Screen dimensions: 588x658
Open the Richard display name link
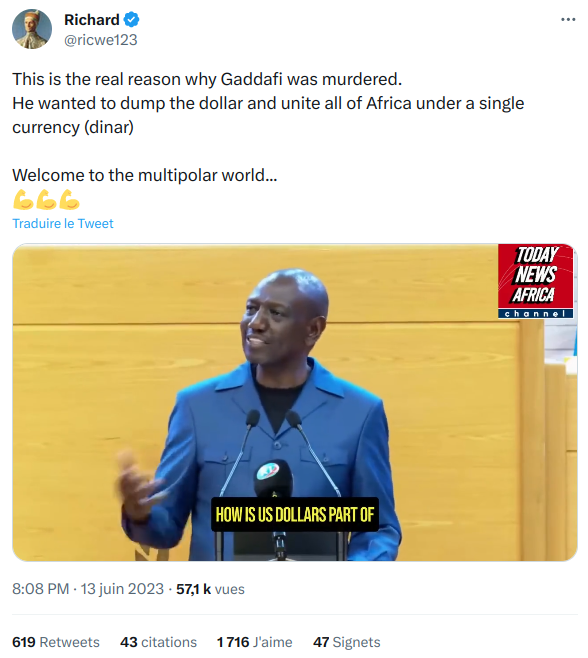pos(91,20)
